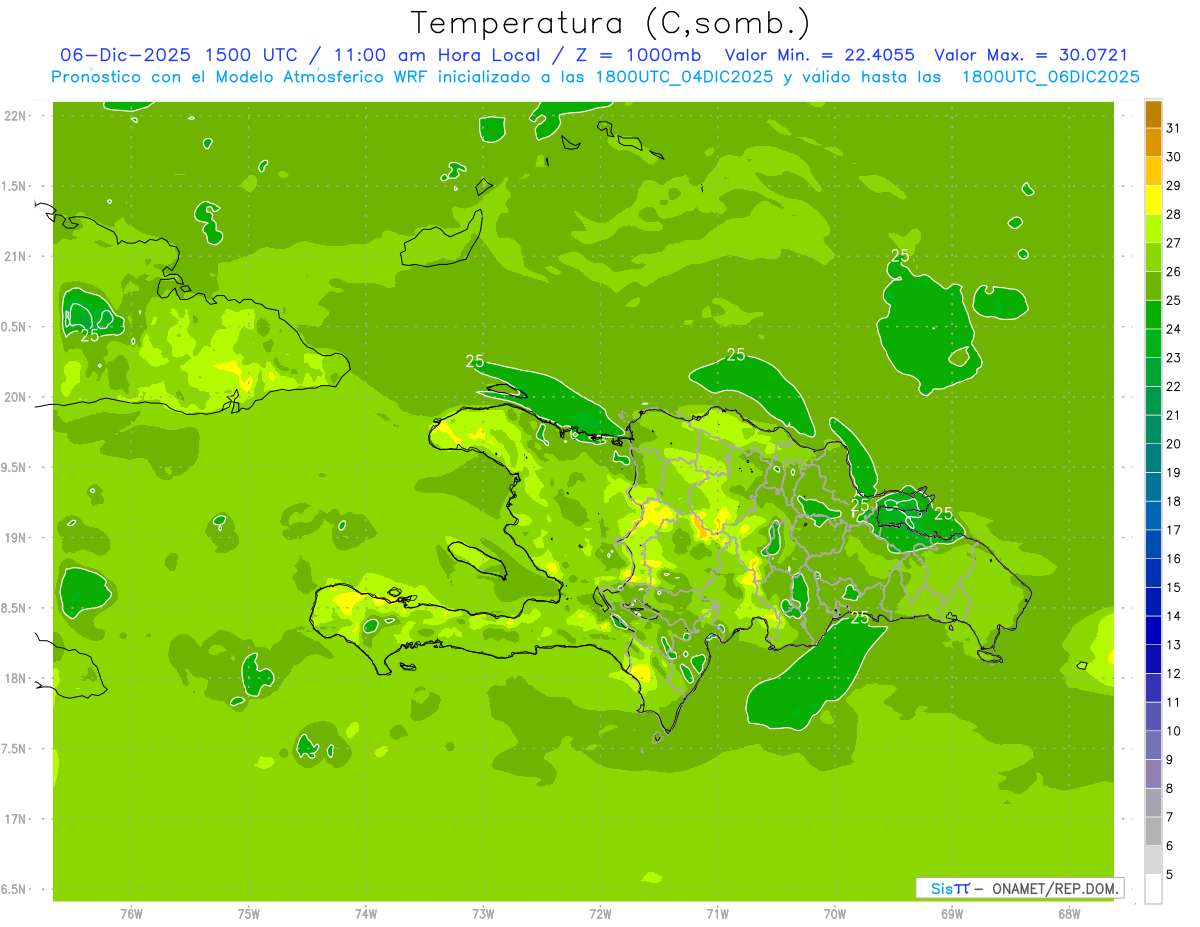Image resolution: width=1200 pixels, height=927 pixels.
Task: Click the green legend band between 24 and 25
Action: (x=1153, y=314)
